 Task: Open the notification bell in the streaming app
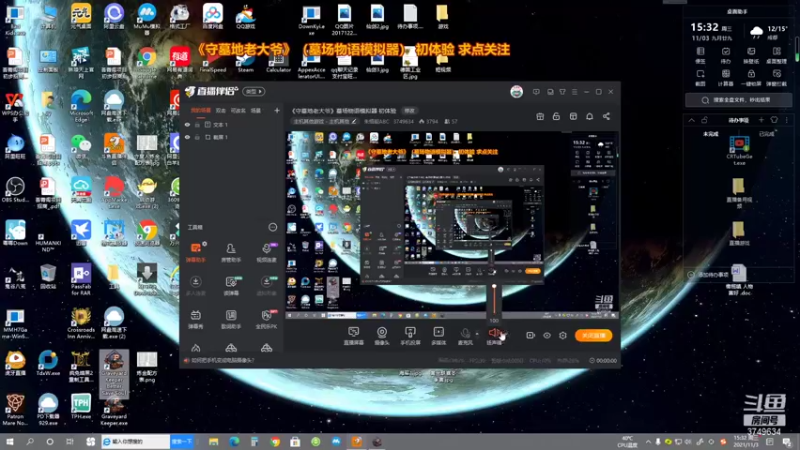tap(589, 116)
